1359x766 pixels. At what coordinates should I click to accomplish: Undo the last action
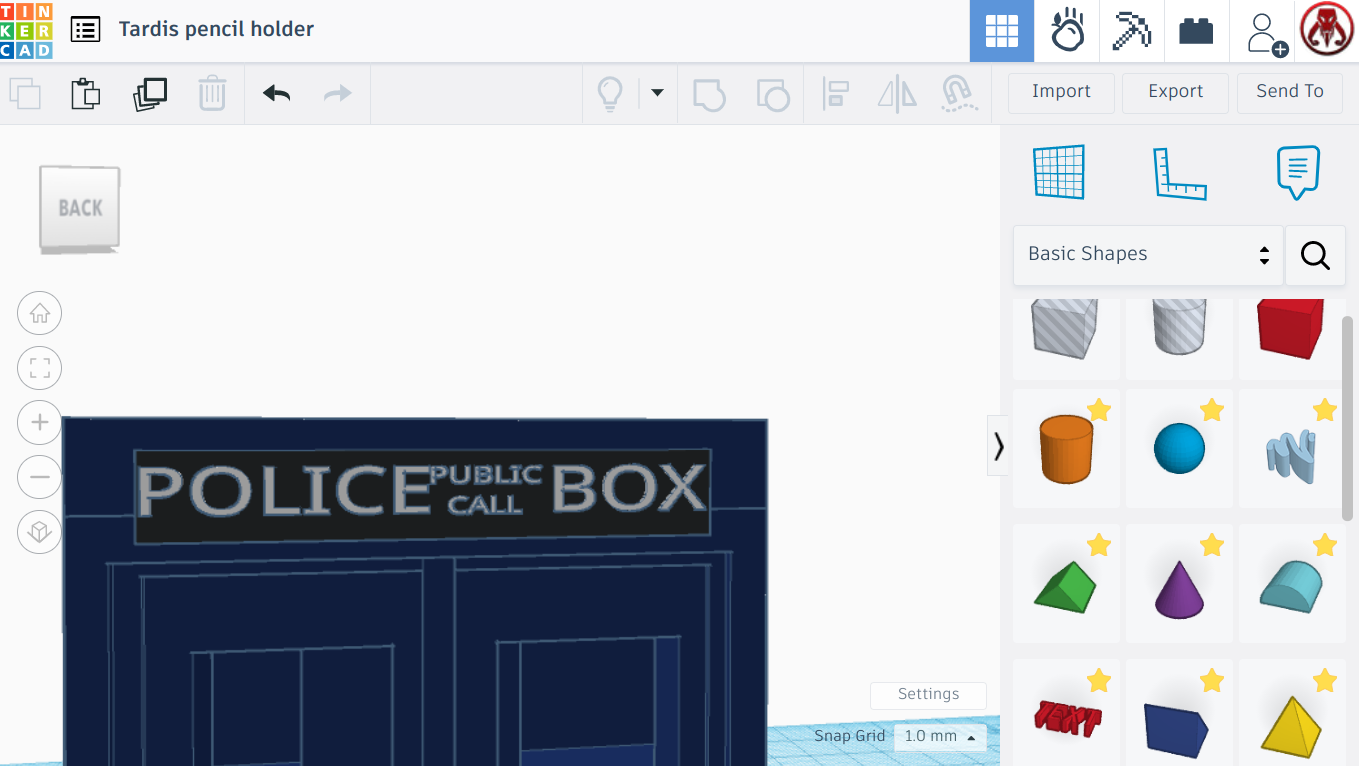276,94
